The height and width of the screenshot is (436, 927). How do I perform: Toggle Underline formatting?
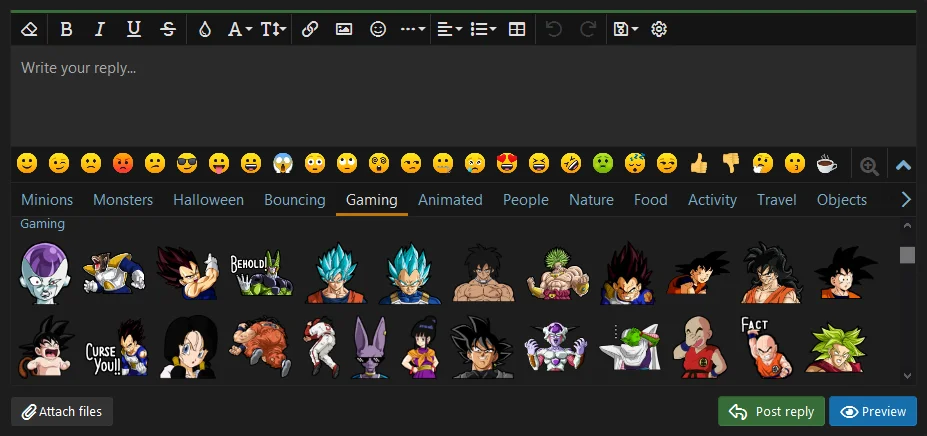coord(134,30)
